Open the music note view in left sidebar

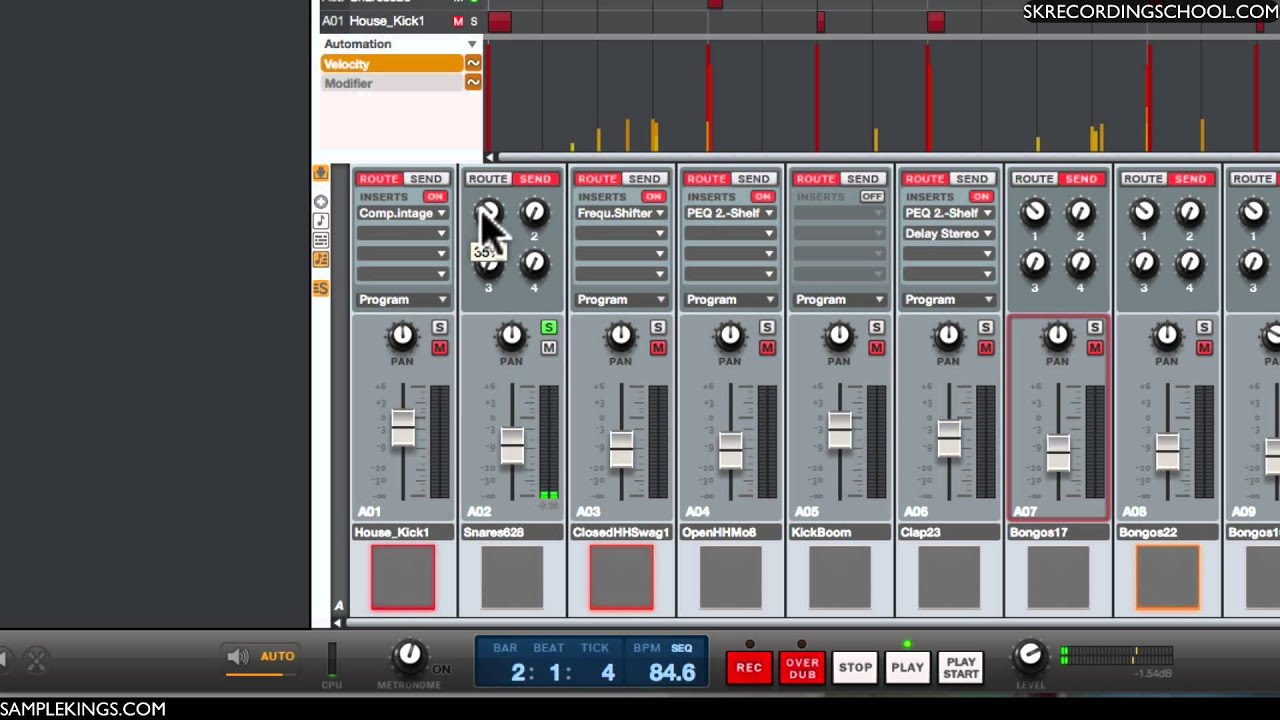pyautogui.click(x=321, y=221)
